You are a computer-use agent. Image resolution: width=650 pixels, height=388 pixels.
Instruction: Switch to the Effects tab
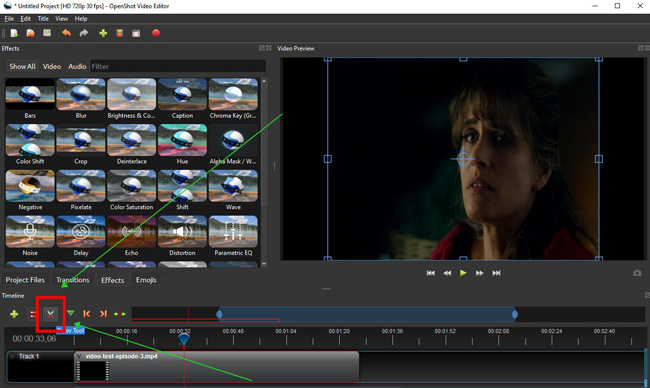point(112,280)
